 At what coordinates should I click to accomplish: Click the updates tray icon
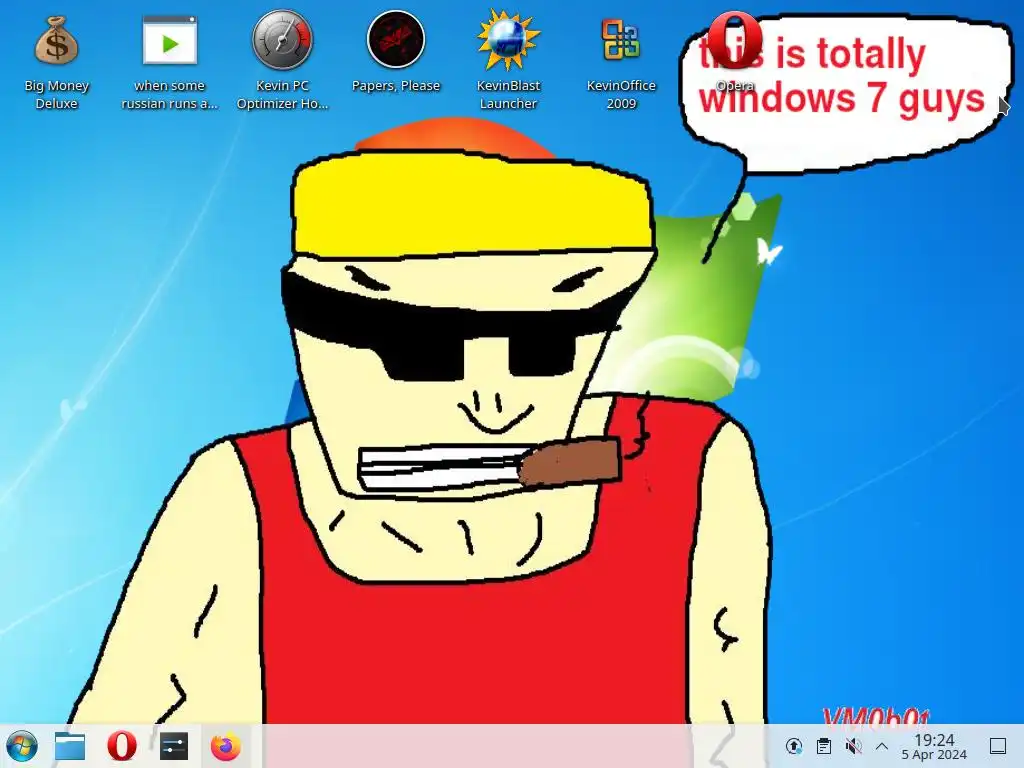click(793, 746)
